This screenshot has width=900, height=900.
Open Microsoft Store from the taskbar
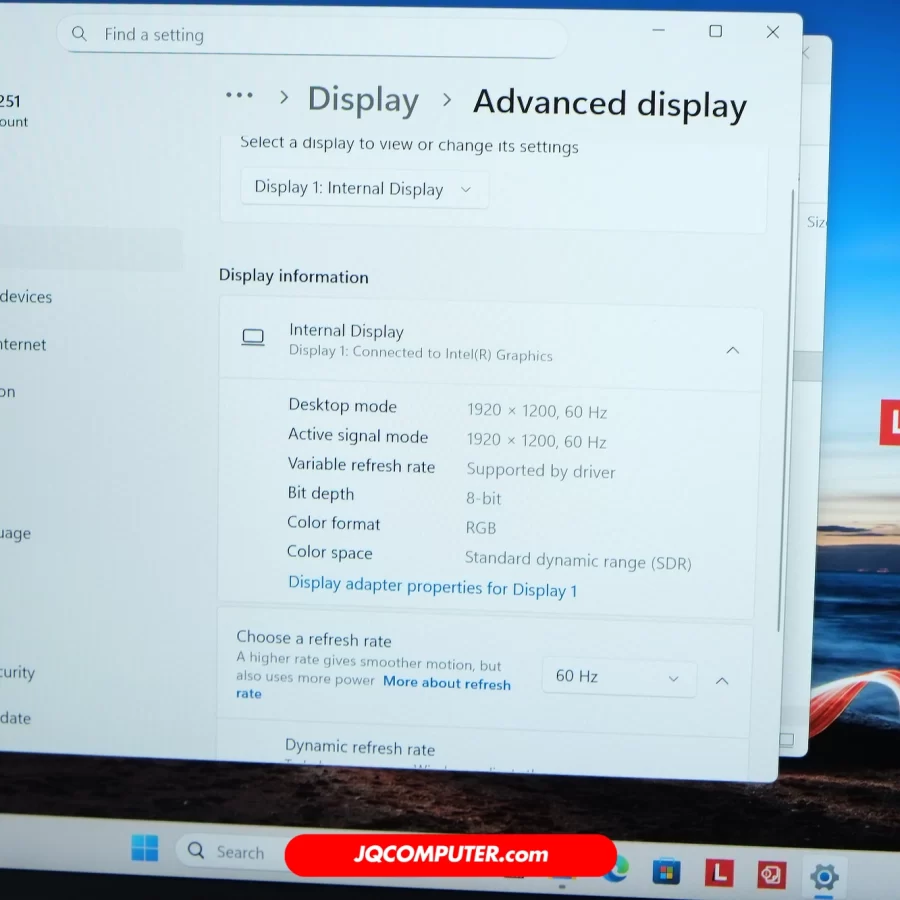[x=666, y=872]
